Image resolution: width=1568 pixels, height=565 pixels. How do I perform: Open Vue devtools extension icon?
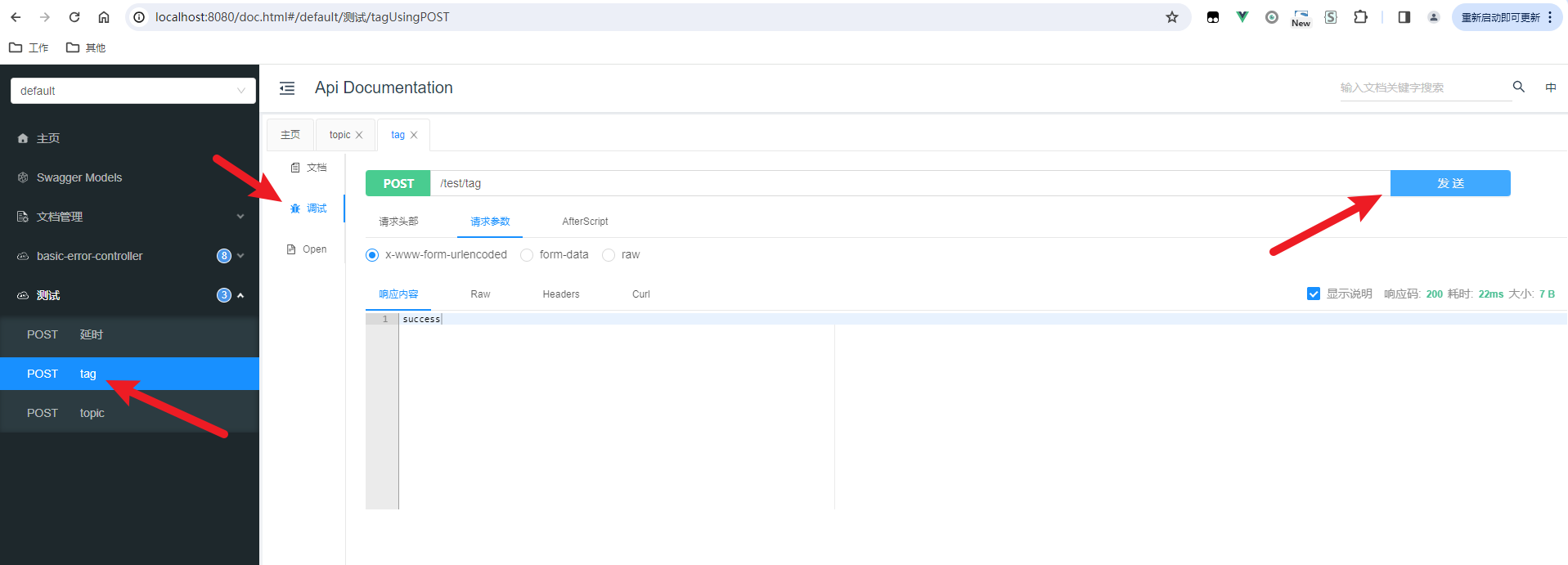click(1242, 17)
